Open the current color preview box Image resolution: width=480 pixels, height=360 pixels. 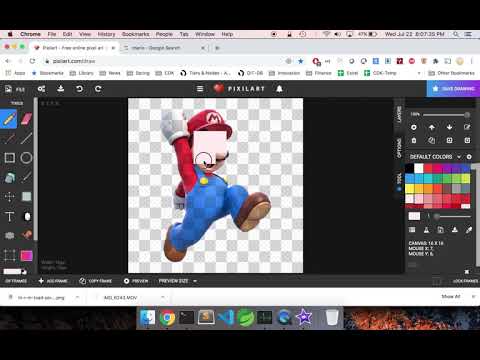pyautogui.click(x=414, y=216)
